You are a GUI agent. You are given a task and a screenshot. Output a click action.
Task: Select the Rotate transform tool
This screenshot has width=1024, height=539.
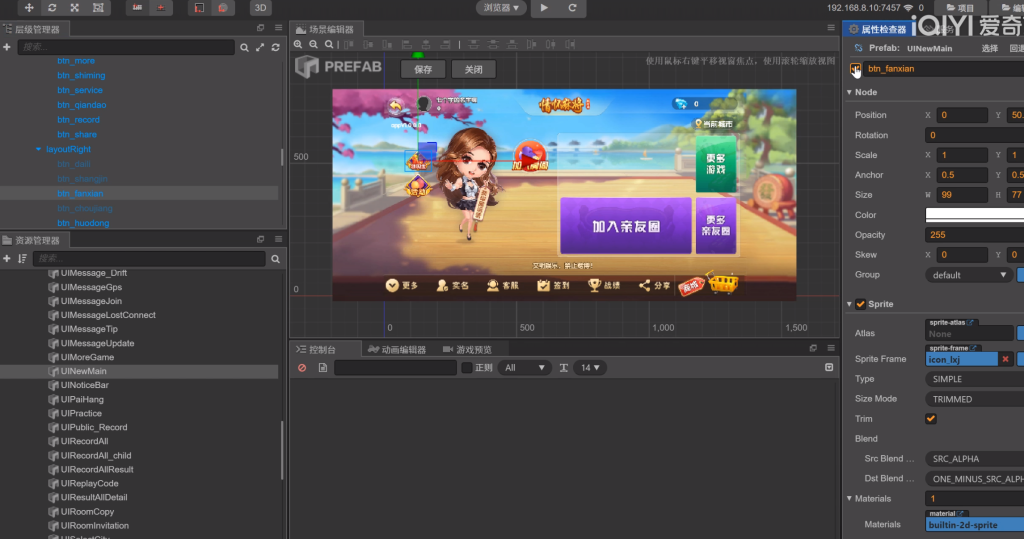[51, 8]
